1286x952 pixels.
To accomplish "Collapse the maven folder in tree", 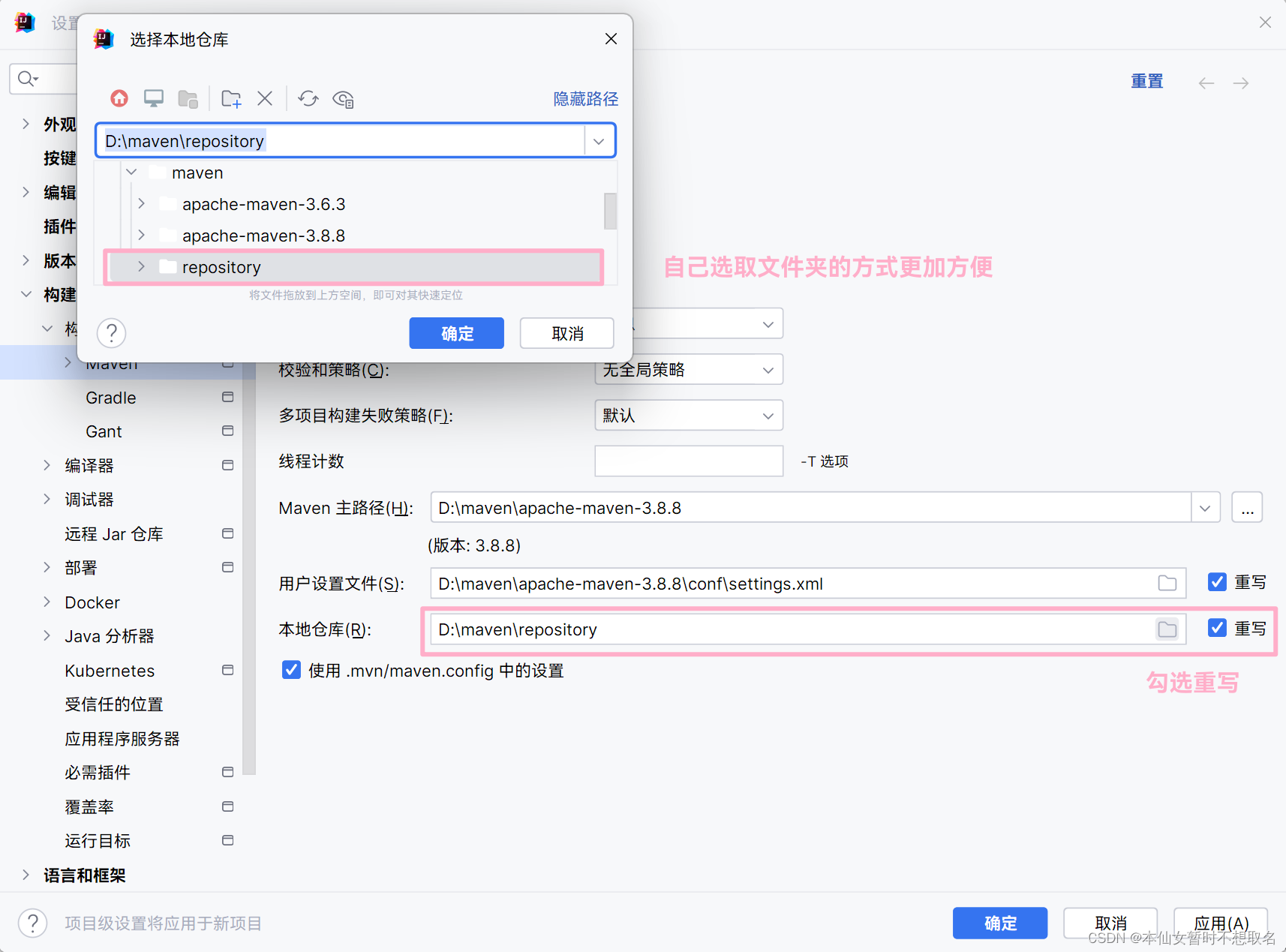I will 132,173.
